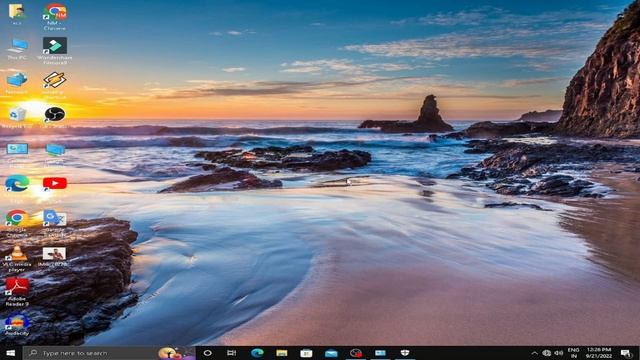Click the ENG IN language indicator
The width and height of the screenshot is (640, 360).
point(573,353)
